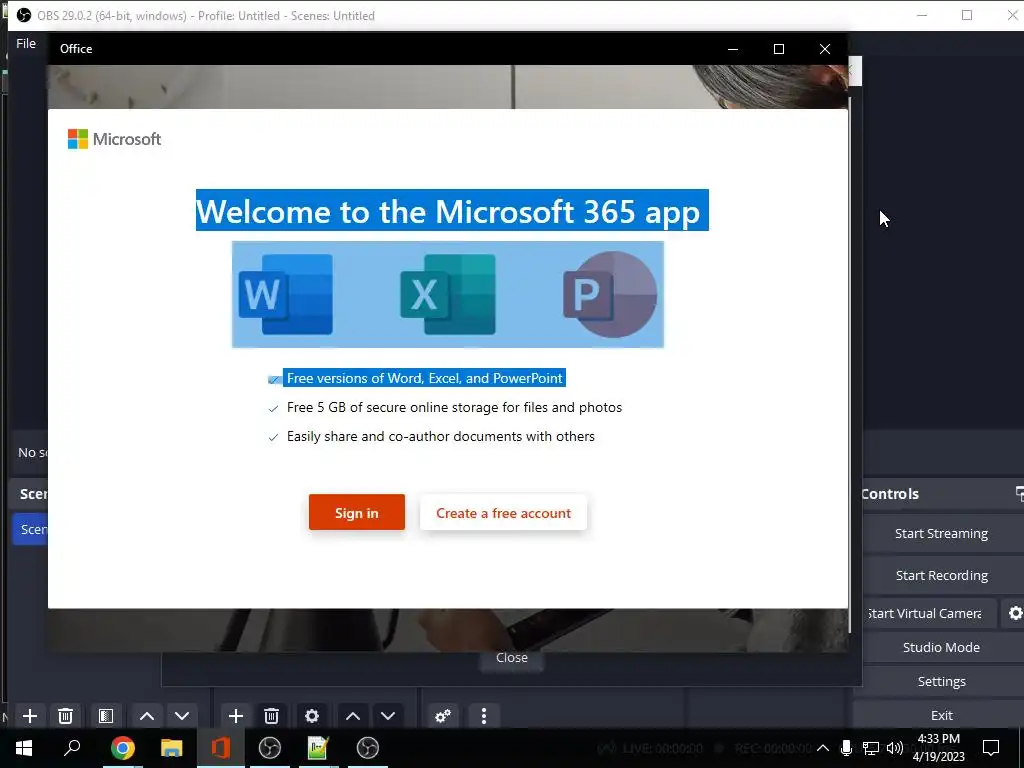The image size is (1024, 768).
Task: Open source properties gear icon
Action: [312, 716]
